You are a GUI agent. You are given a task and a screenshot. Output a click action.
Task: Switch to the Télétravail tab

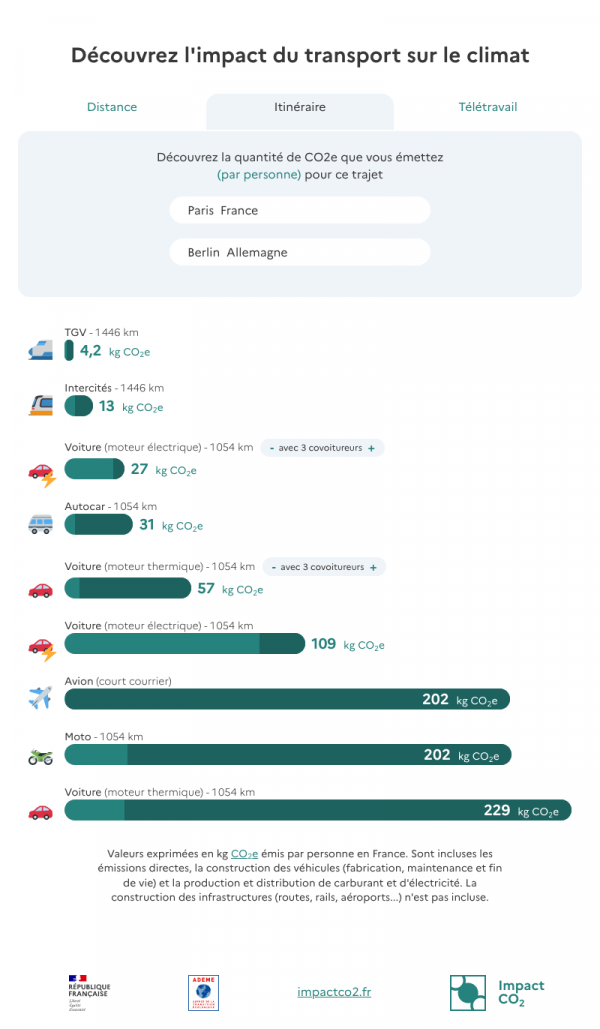click(488, 107)
